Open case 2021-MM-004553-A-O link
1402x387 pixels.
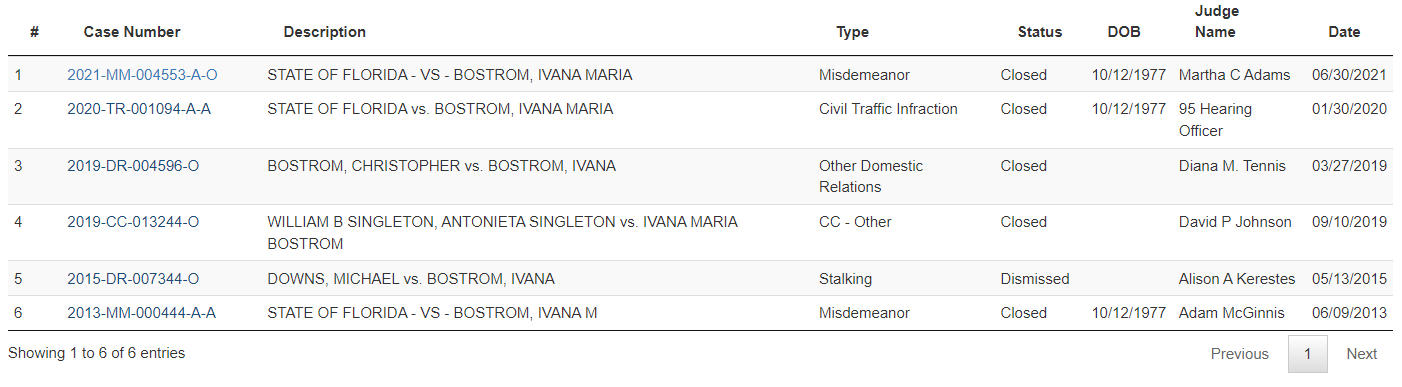[x=142, y=75]
